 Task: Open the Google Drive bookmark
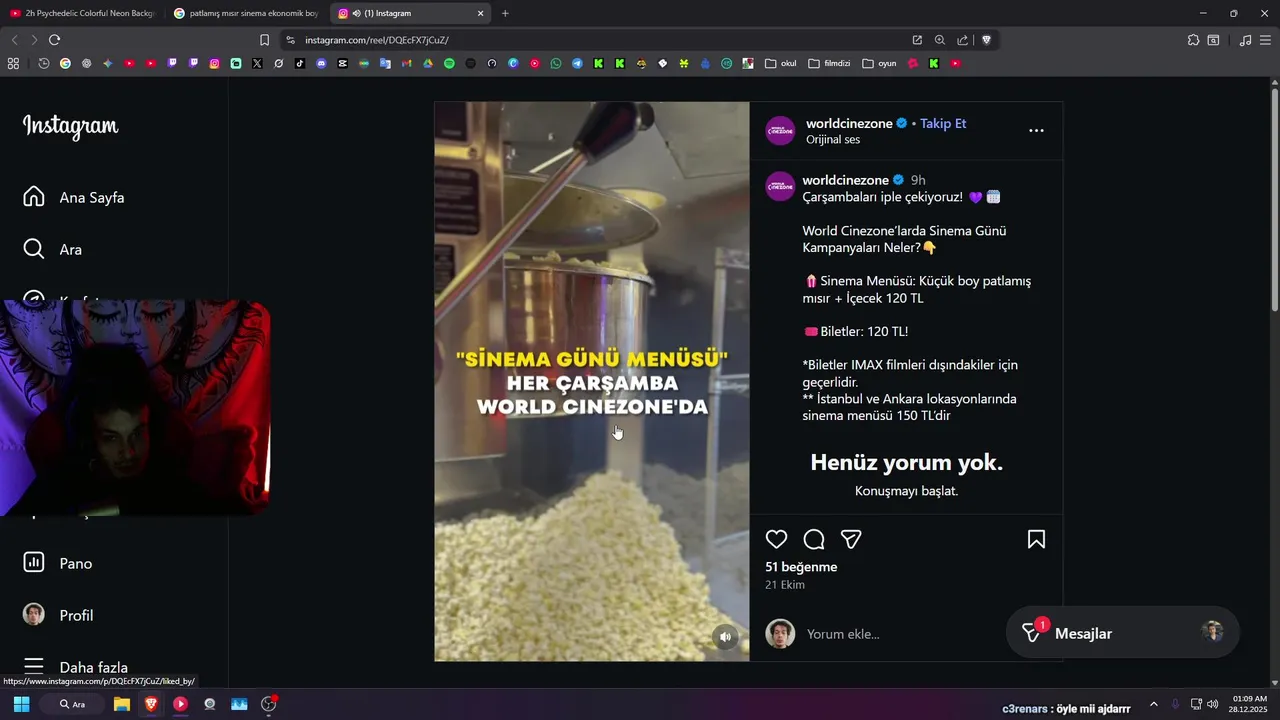428,63
